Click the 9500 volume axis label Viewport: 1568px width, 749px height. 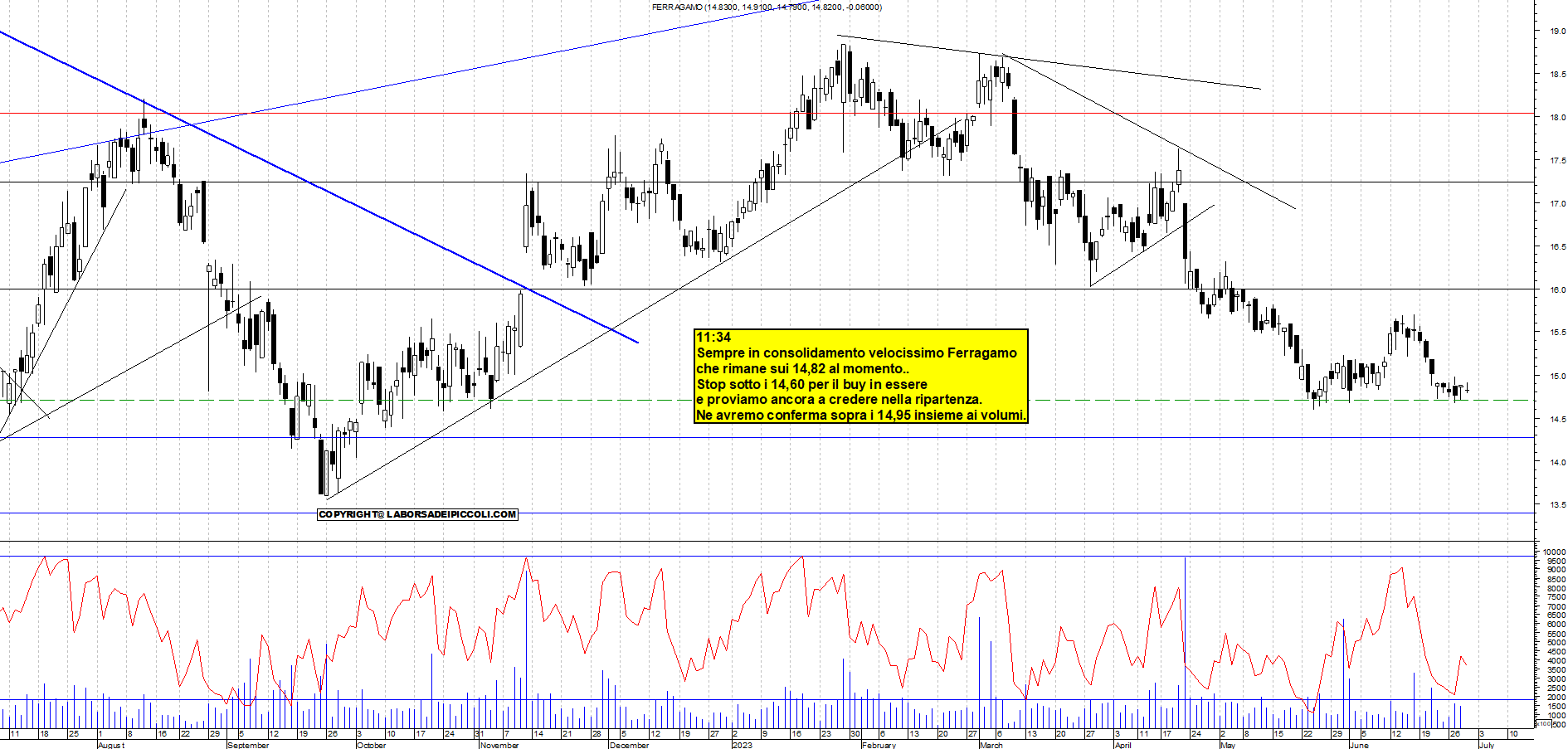[1556, 562]
